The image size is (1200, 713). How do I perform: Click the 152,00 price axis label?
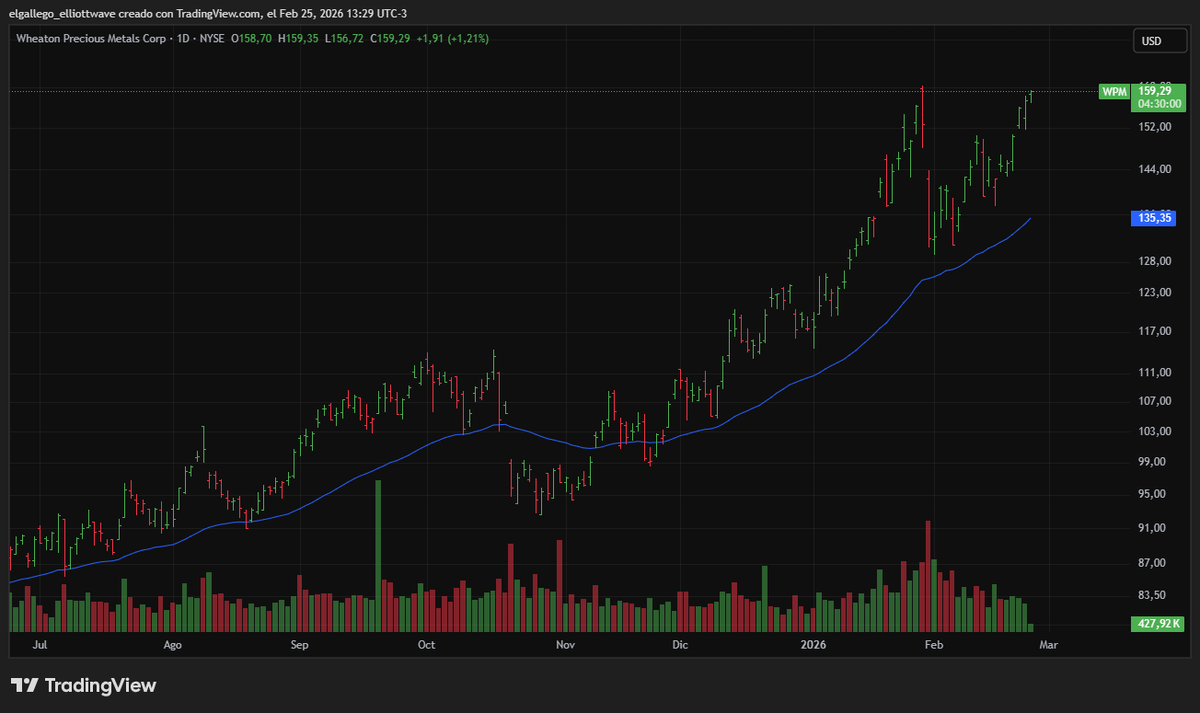pyautogui.click(x=1154, y=127)
